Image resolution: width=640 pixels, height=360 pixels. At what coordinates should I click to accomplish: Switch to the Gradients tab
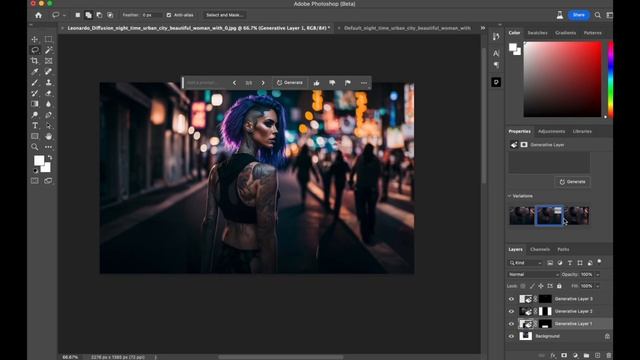click(x=565, y=33)
